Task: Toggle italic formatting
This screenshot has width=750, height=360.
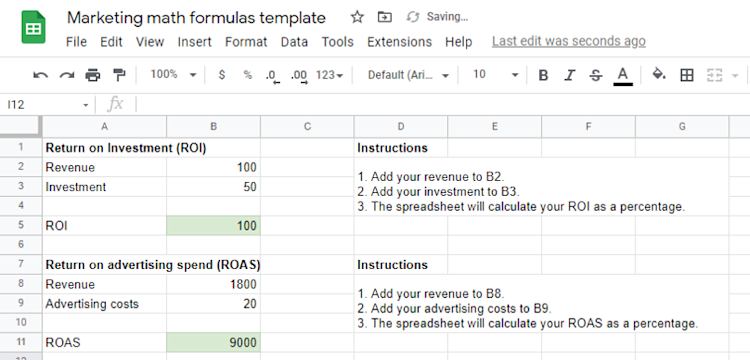Action: (569, 75)
